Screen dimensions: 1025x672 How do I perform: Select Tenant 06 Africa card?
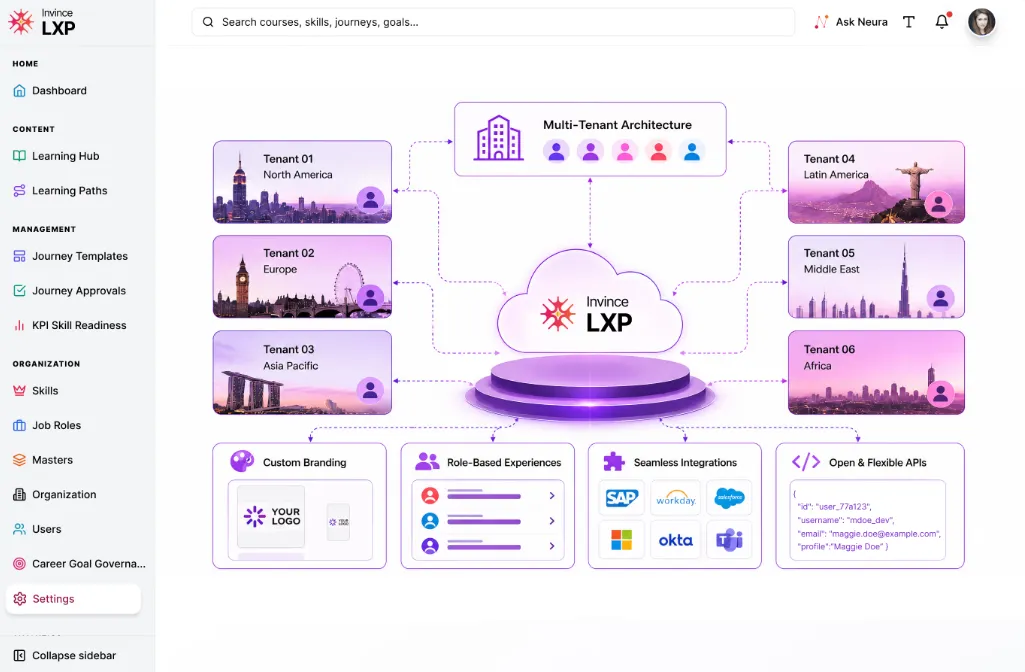tap(876, 373)
